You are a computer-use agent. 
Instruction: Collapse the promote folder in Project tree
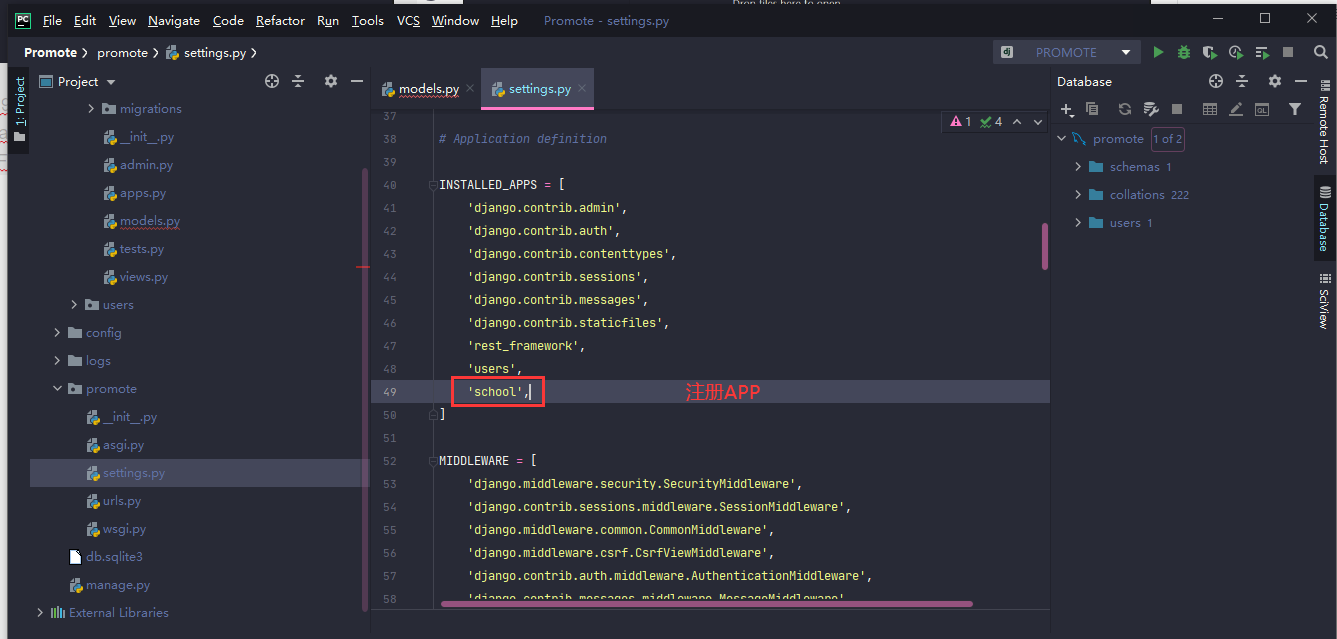coord(57,389)
